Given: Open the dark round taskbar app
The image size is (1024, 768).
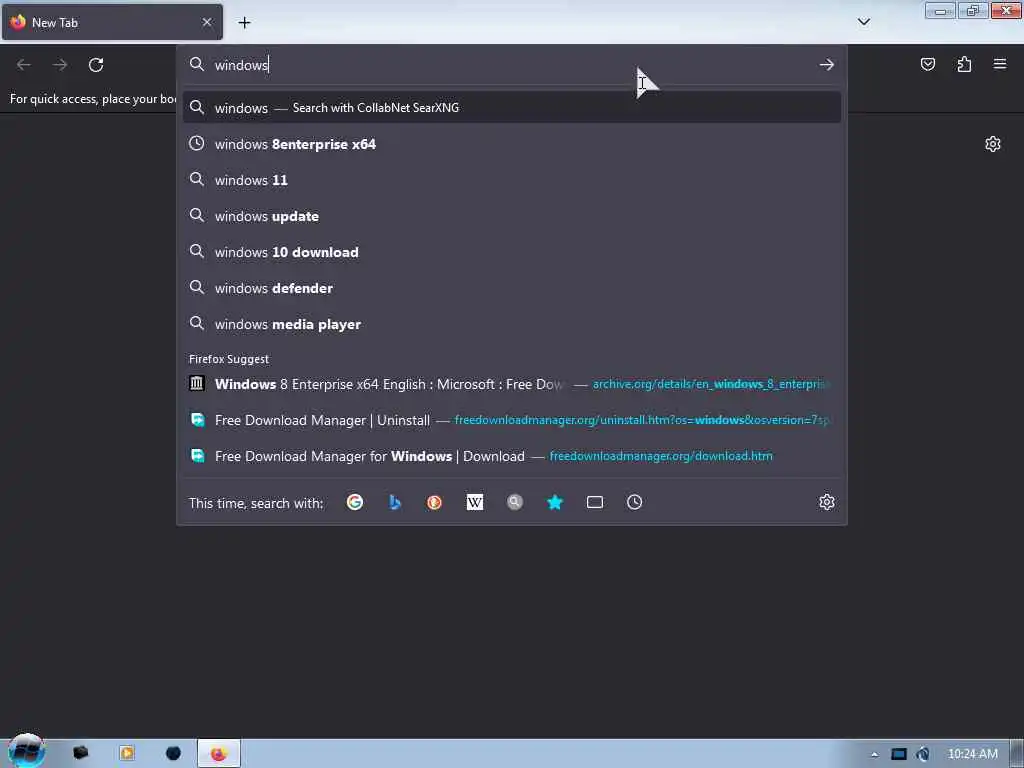Looking at the screenshot, I should click(173, 753).
